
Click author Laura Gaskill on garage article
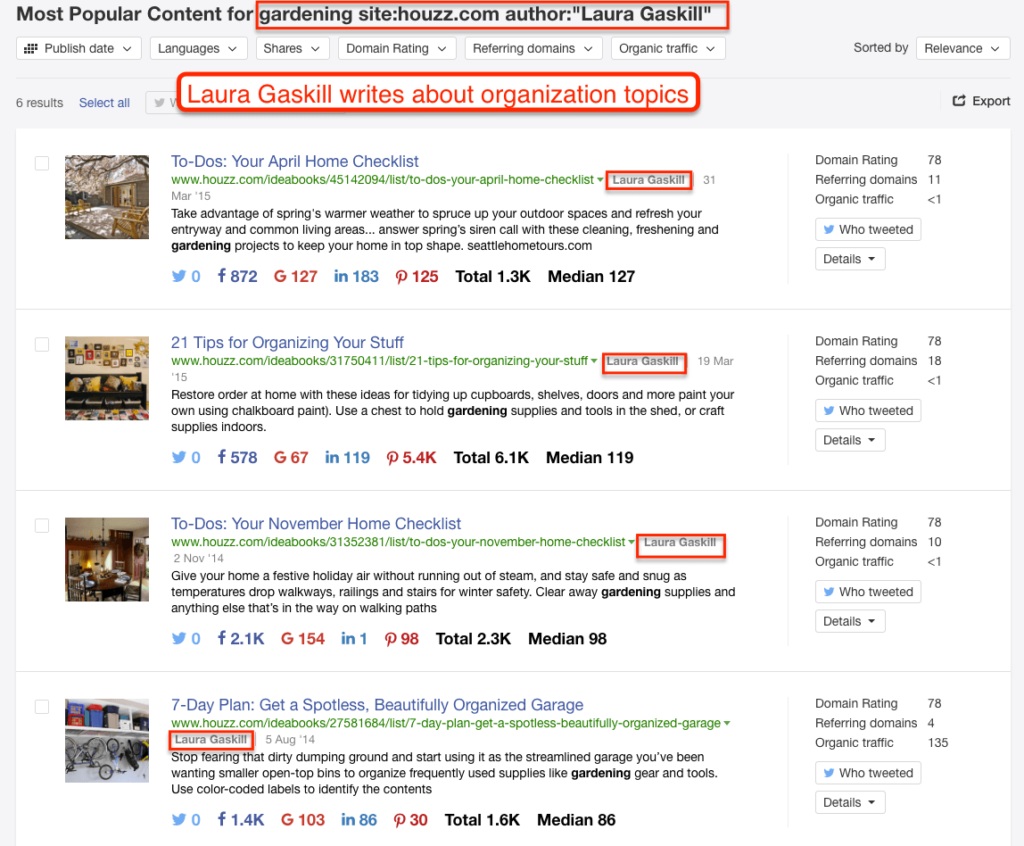pyautogui.click(x=211, y=740)
